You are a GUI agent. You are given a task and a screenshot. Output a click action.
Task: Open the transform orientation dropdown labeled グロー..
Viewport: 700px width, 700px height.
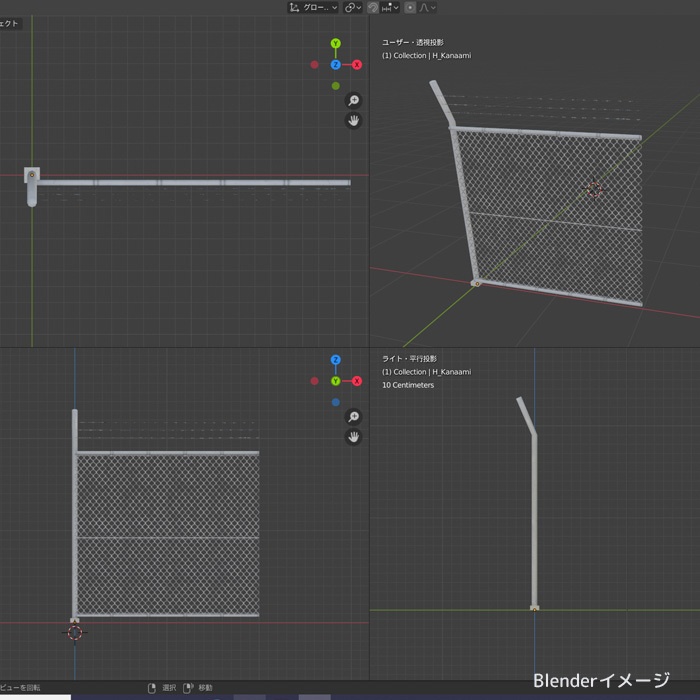pyautogui.click(x=313, y=8)
